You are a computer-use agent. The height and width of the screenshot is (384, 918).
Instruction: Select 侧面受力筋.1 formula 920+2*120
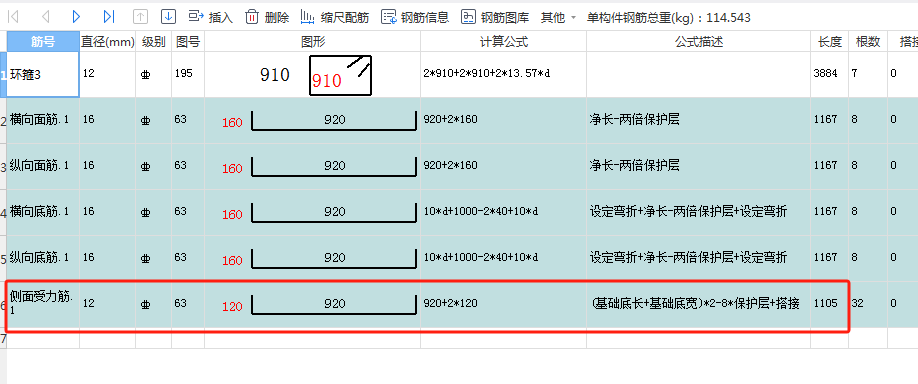450,303
